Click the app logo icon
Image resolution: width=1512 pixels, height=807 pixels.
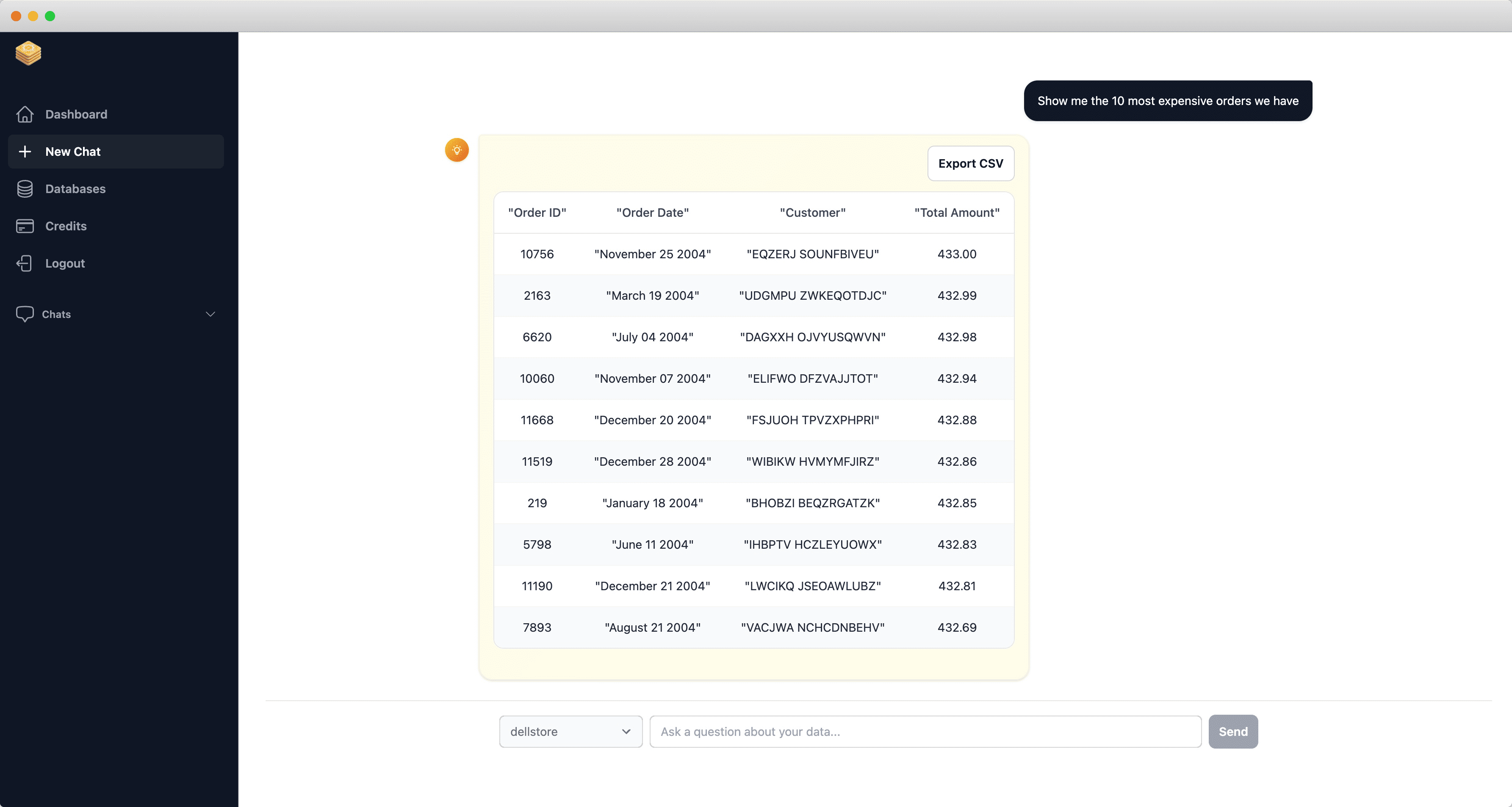(28, 53)
